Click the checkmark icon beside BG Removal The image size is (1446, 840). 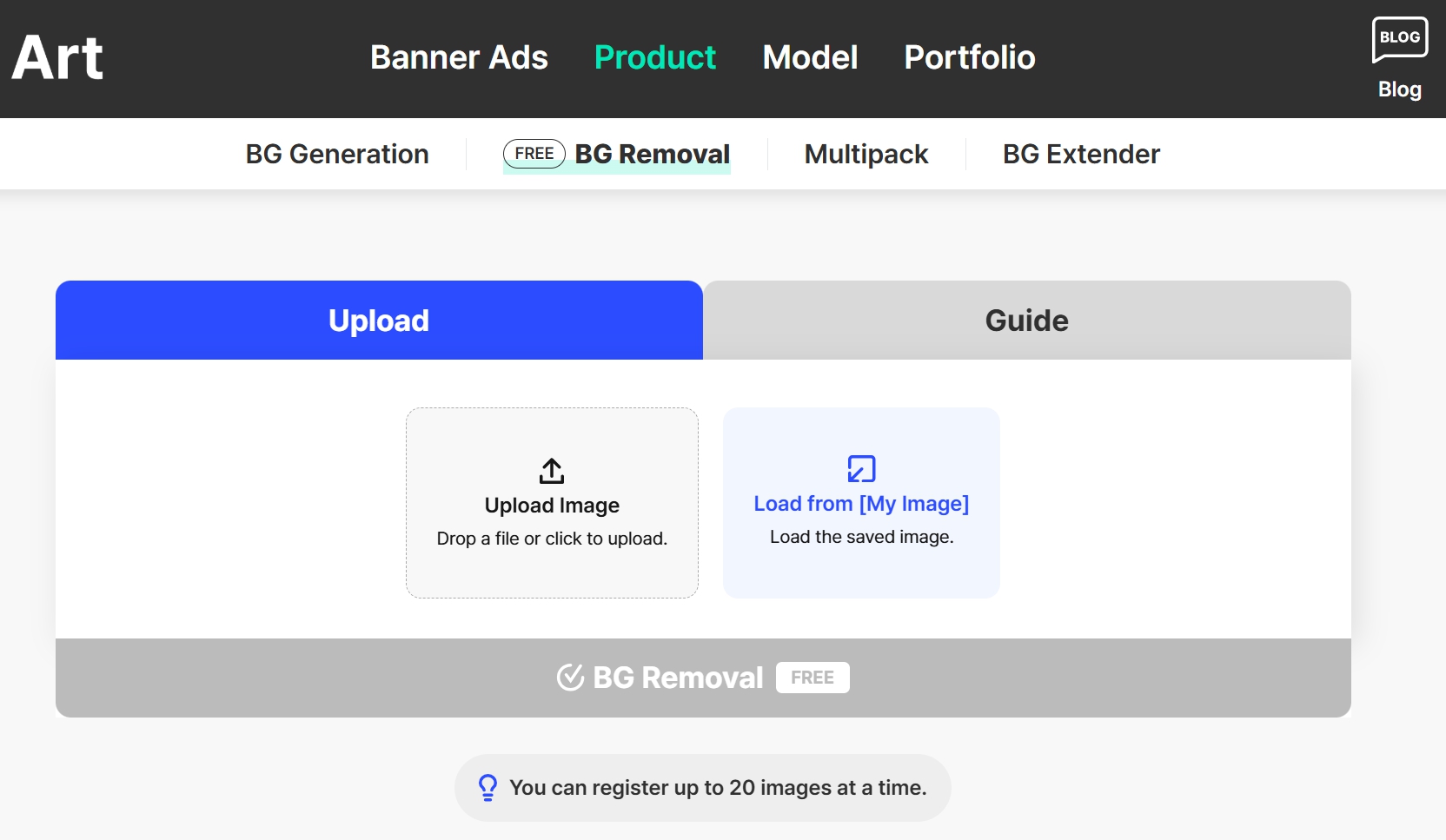[570, 677]
